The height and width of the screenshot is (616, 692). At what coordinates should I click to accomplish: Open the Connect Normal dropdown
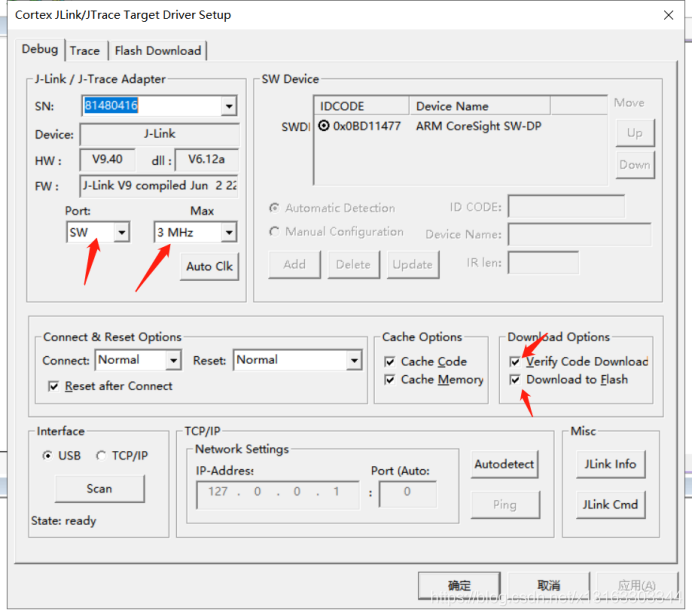pos(173,361)
